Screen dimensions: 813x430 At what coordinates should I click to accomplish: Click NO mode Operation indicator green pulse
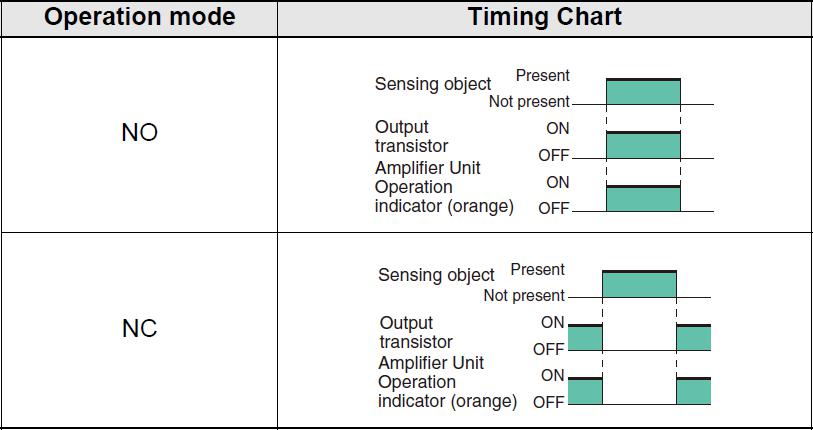click(x=643, y=198)
